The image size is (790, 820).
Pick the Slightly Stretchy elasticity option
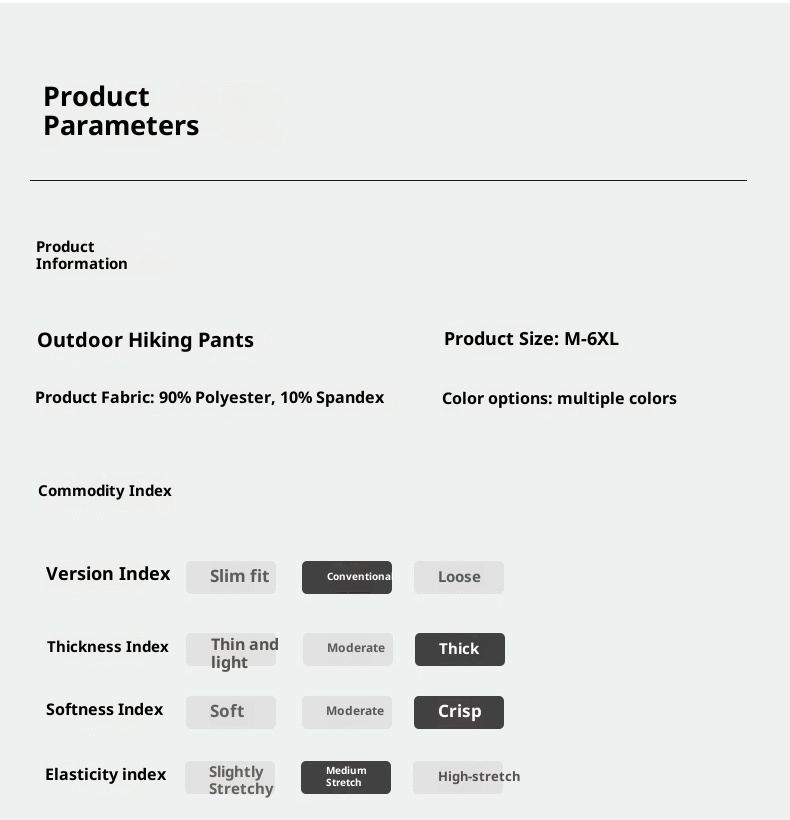pyautogui.click(x=231, y=778)
